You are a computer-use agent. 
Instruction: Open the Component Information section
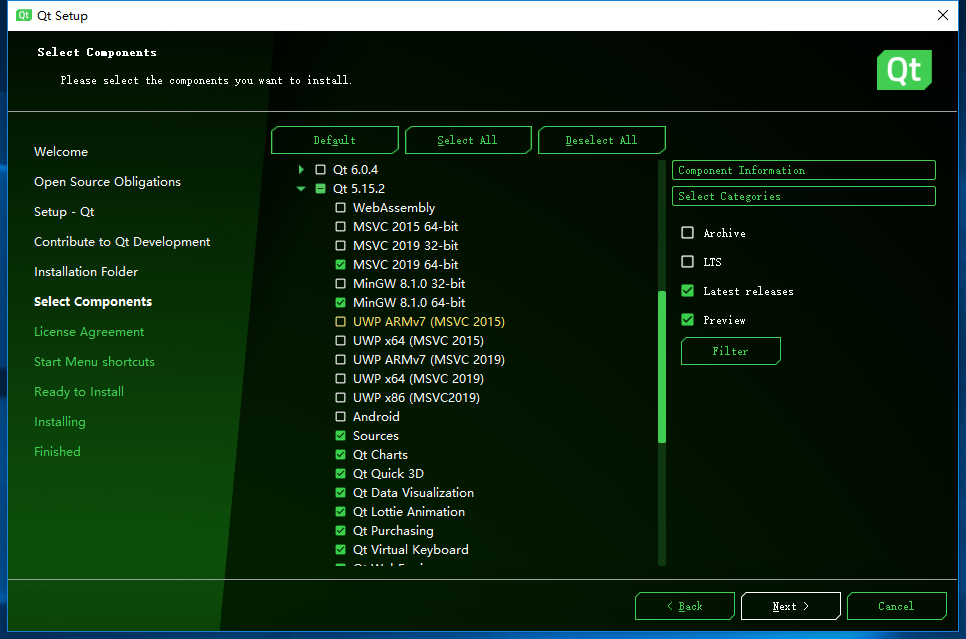(803, 170)
